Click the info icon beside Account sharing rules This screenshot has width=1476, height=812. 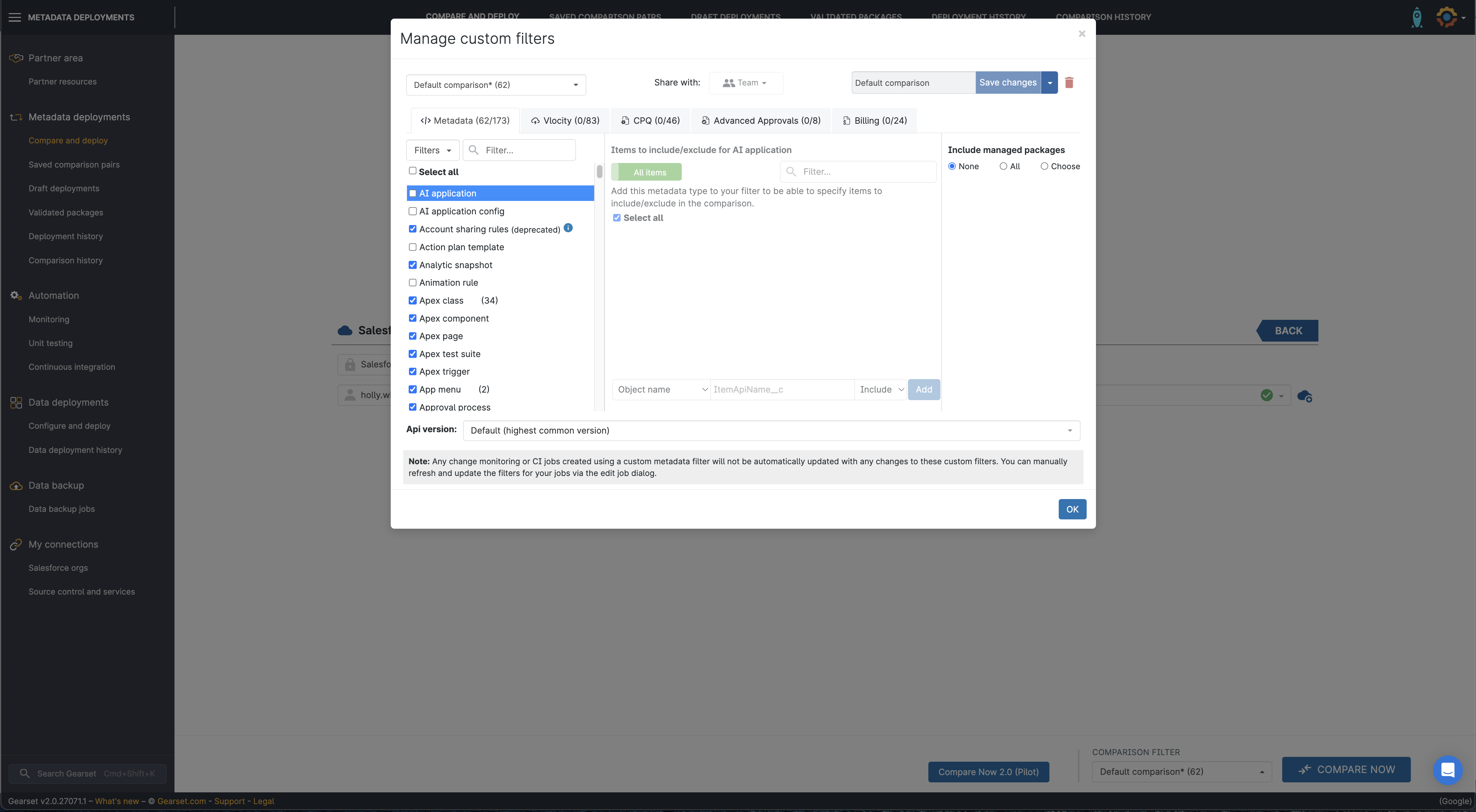click(x=568, y=228)
